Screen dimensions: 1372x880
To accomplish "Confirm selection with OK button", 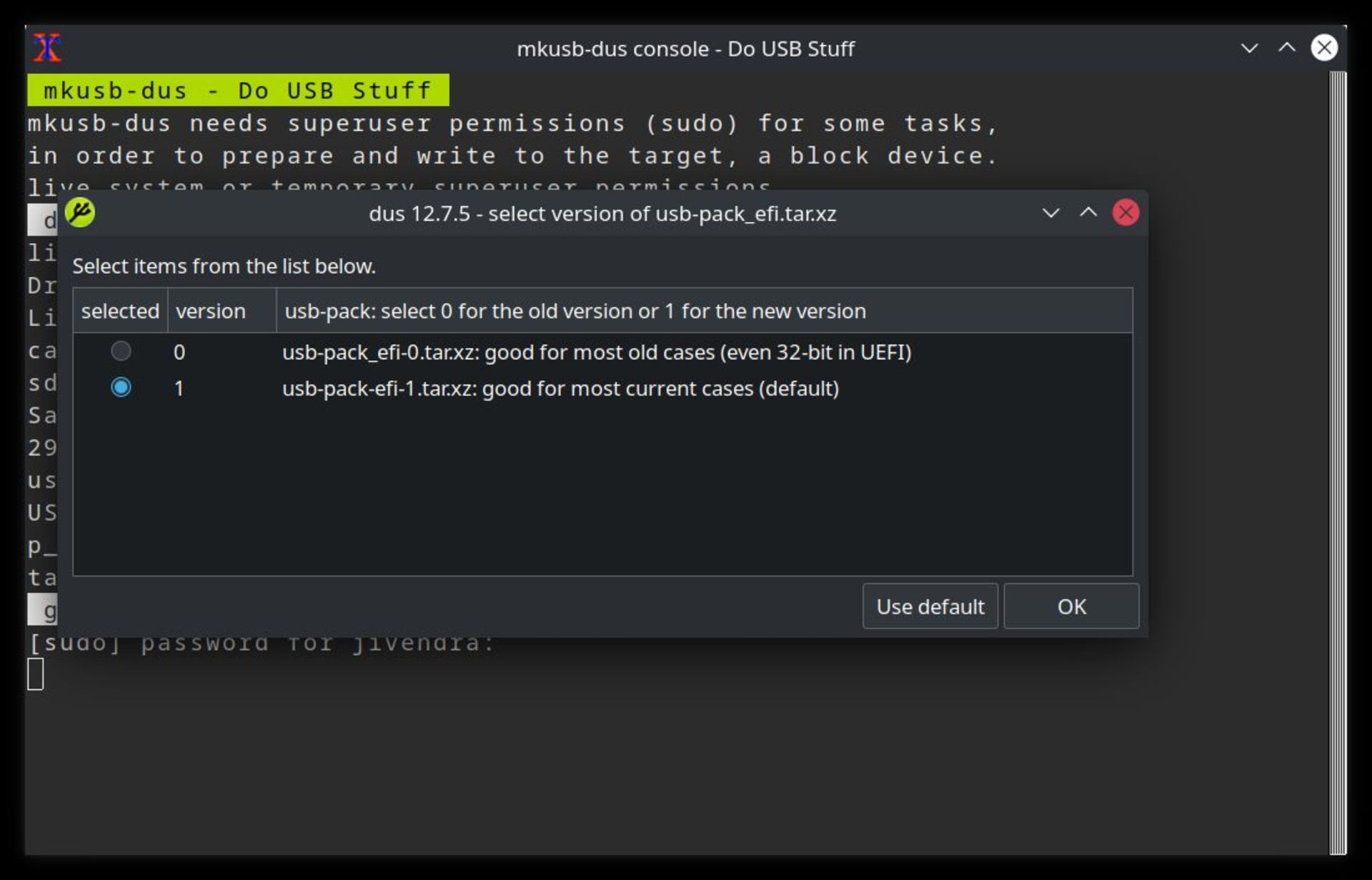I will point(1071,606).
